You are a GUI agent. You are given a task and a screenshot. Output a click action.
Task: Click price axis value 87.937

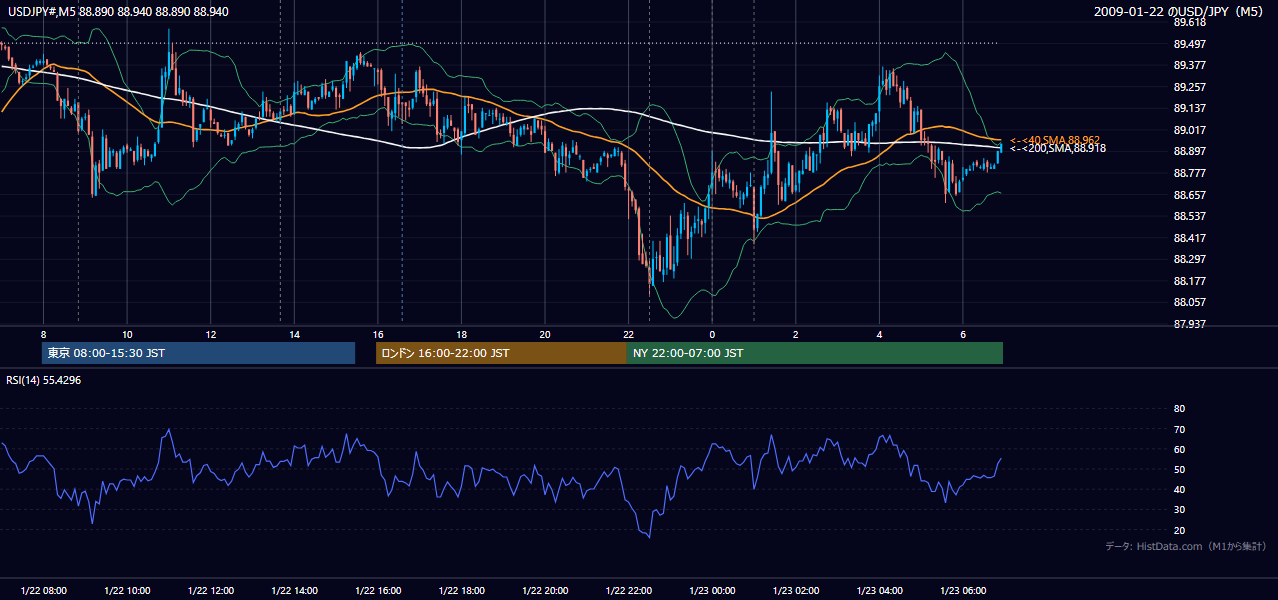point(1189,324)
